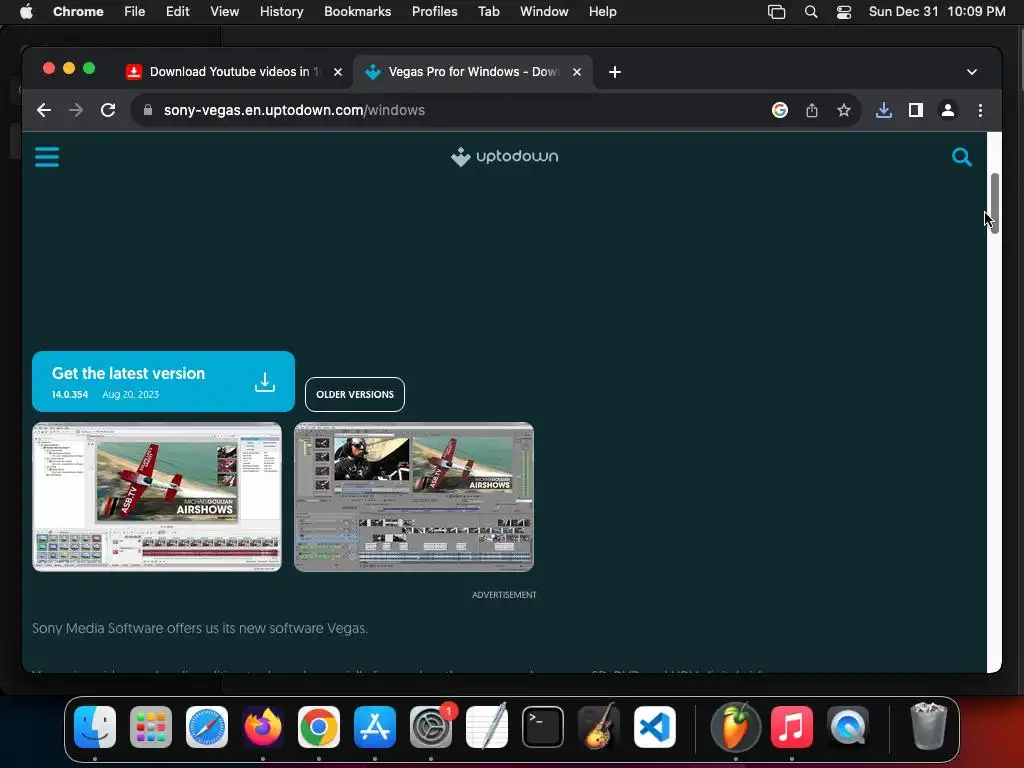
Task: Open the Chrome profile icon
Action: [948, 110]
